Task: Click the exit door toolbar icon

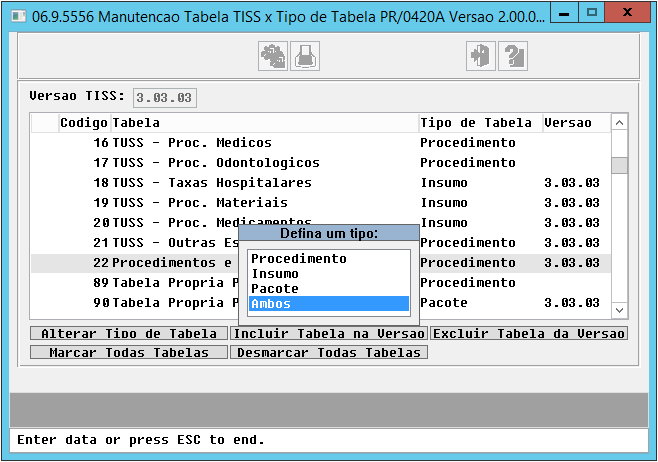Action: click(x=480, y=56)
